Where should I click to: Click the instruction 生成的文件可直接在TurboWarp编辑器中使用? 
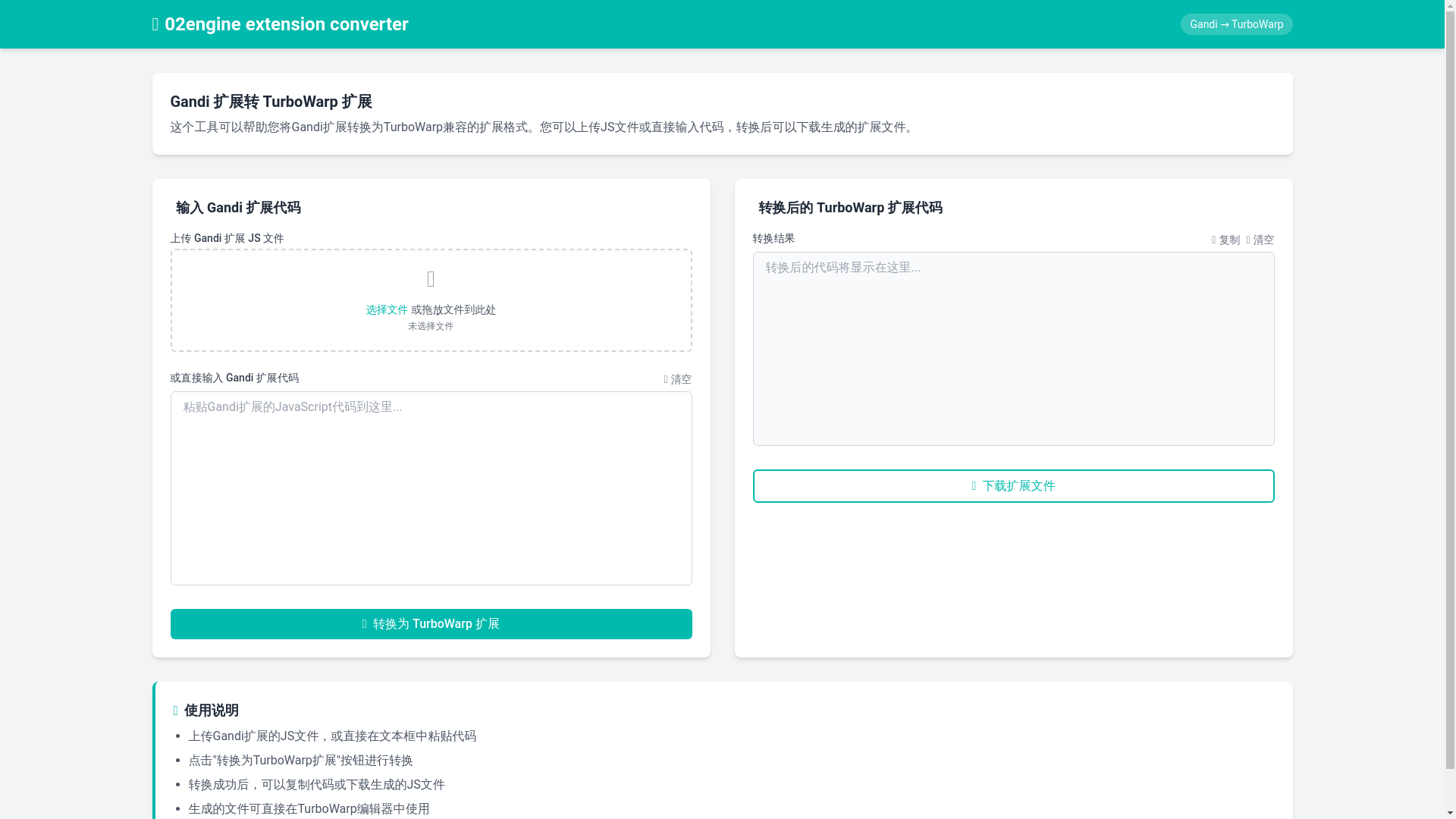309,809
